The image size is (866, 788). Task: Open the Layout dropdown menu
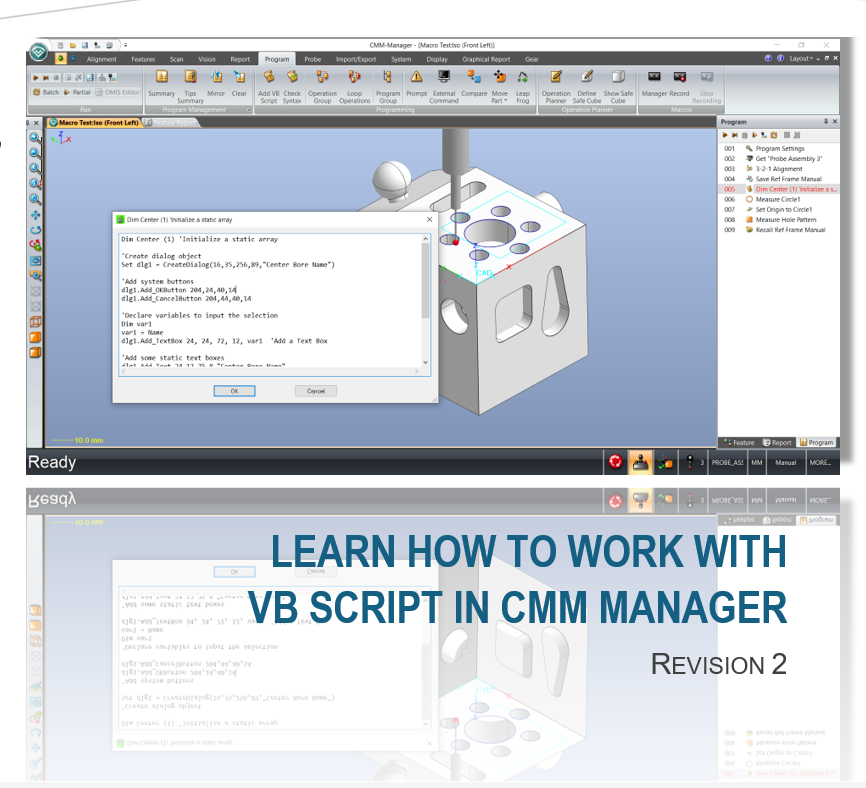click(x=800, y=59)
